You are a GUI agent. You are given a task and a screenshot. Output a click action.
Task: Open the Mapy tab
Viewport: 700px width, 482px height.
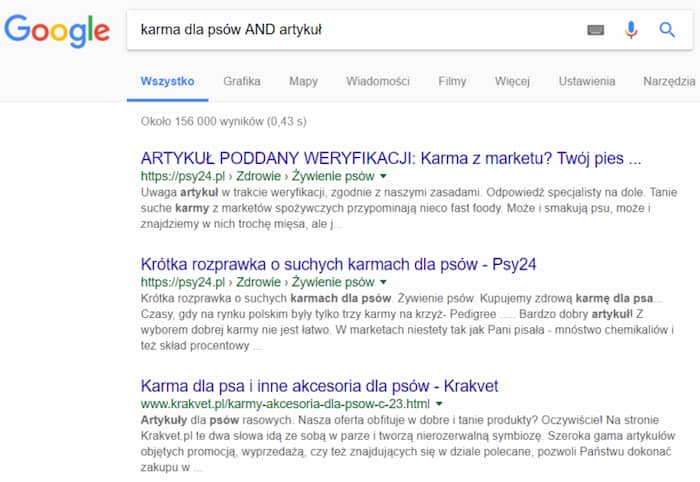click(x=303, y=81)
